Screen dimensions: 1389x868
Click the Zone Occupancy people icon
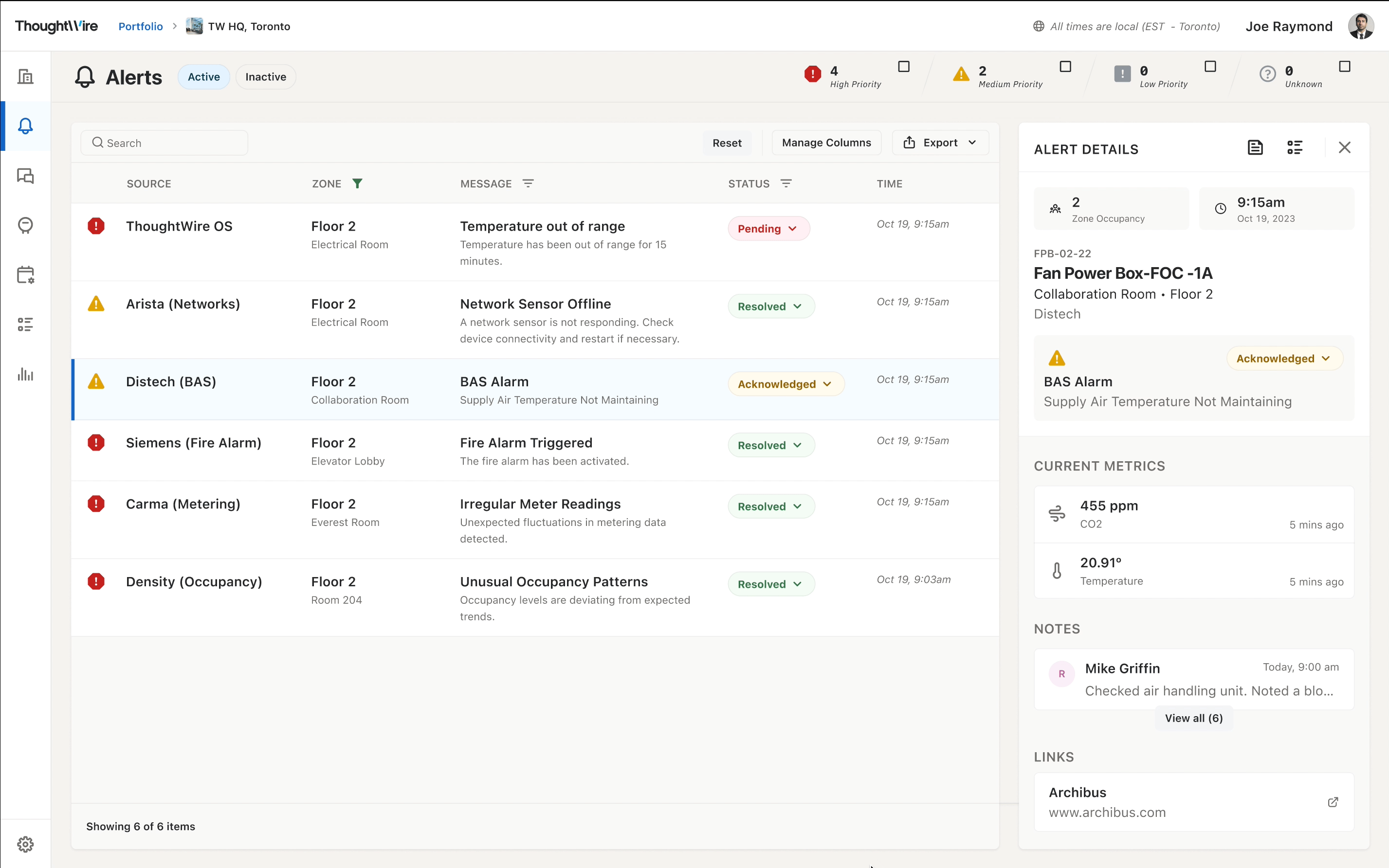point(1055,209)
